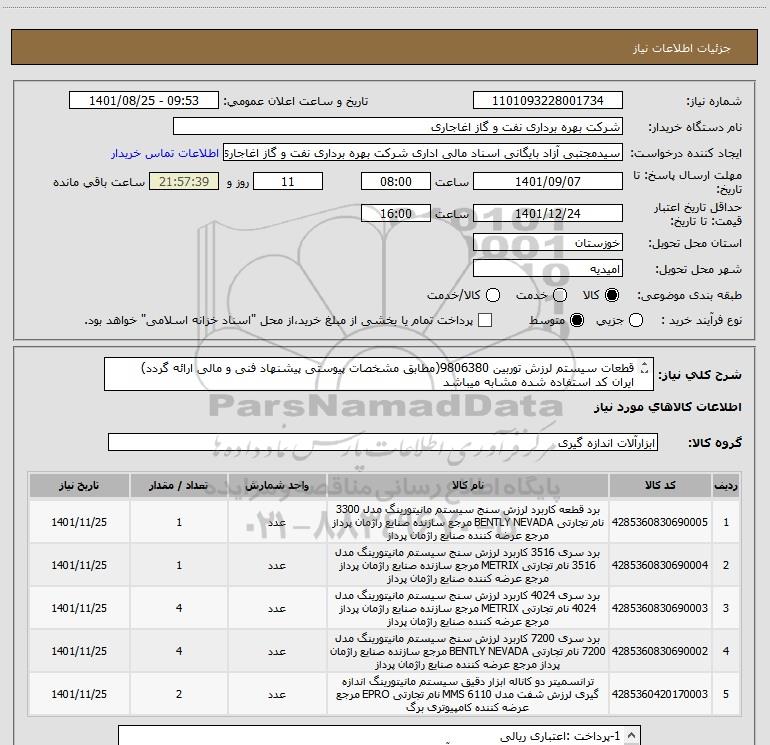Click the شماره نیاز number field
This screenshot has width=770, height=745.
click(x=548, y=101)
